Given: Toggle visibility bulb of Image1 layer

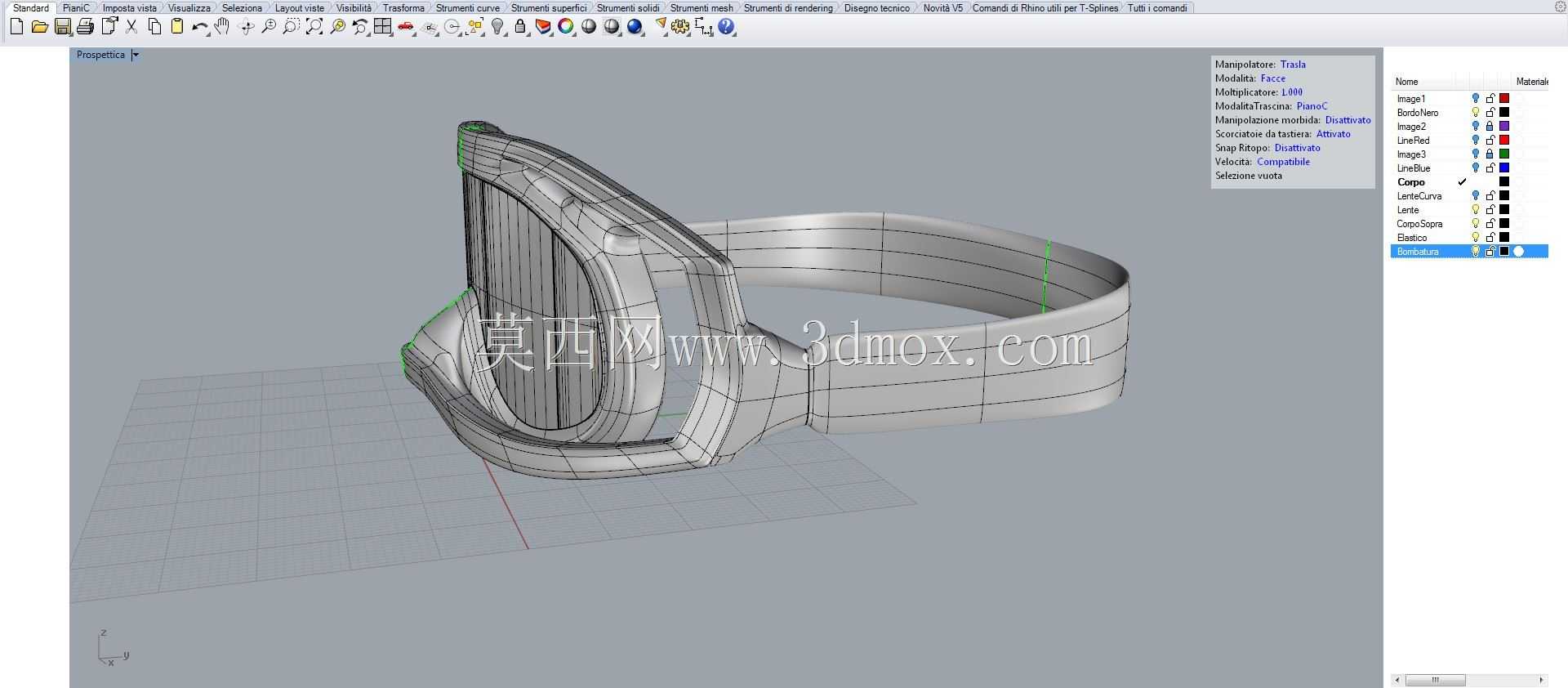Looking at the screenshot, I should point(1476,99).
